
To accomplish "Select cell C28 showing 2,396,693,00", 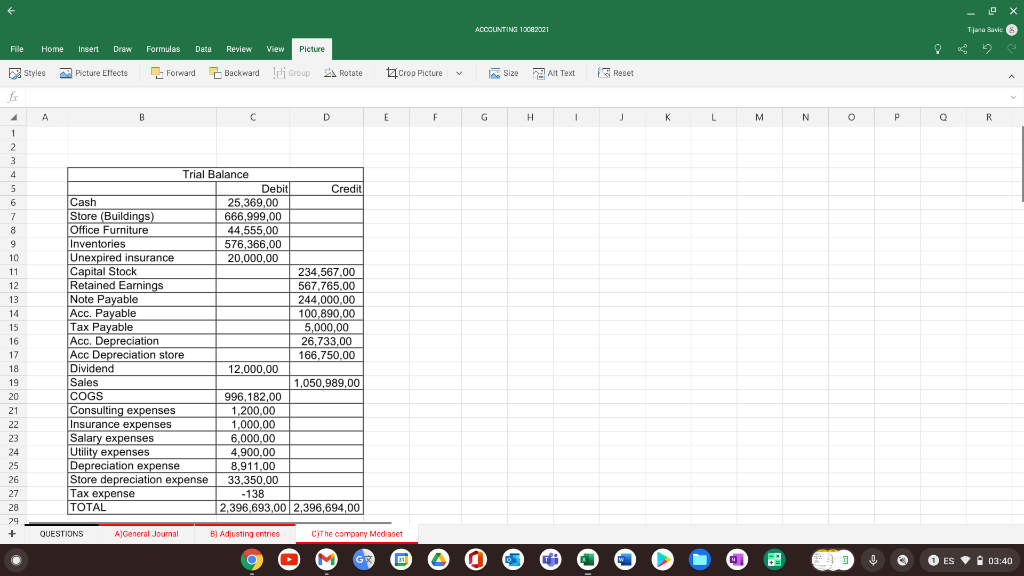I will pos(252,507).
